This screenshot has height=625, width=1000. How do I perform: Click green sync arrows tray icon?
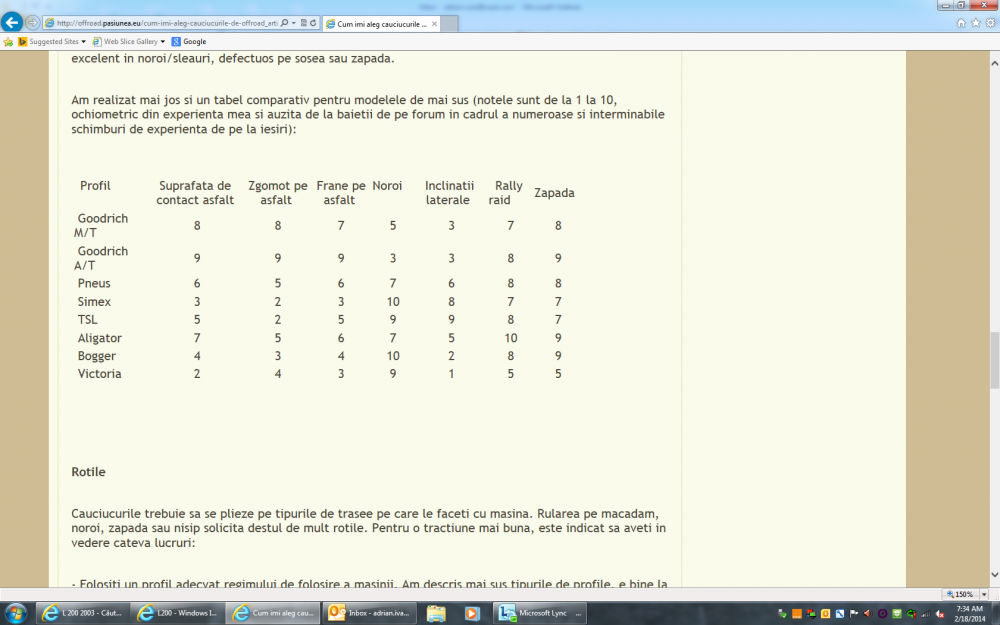[911, 614]
